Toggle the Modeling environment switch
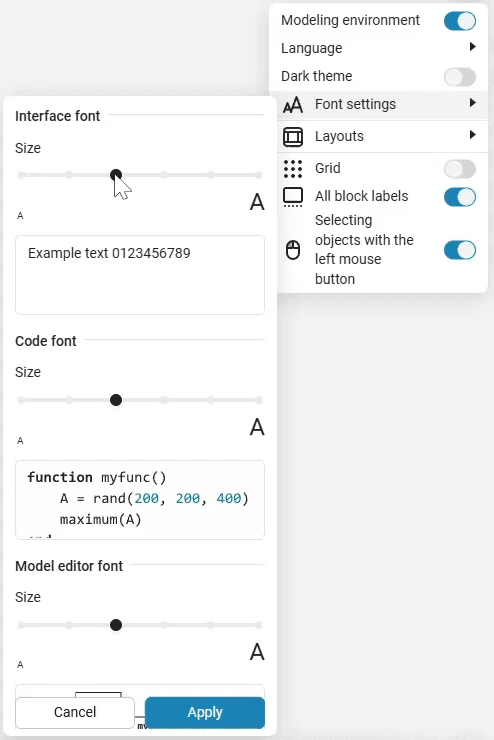The height and width of the screenshot is (740, 494). click(x=460, y=21)
